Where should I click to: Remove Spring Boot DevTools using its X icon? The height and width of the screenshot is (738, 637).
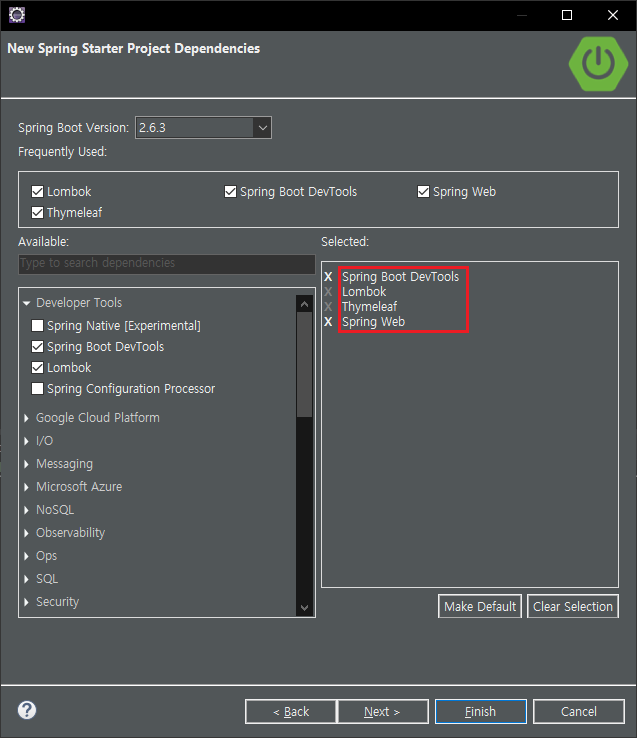pos(328,277)
